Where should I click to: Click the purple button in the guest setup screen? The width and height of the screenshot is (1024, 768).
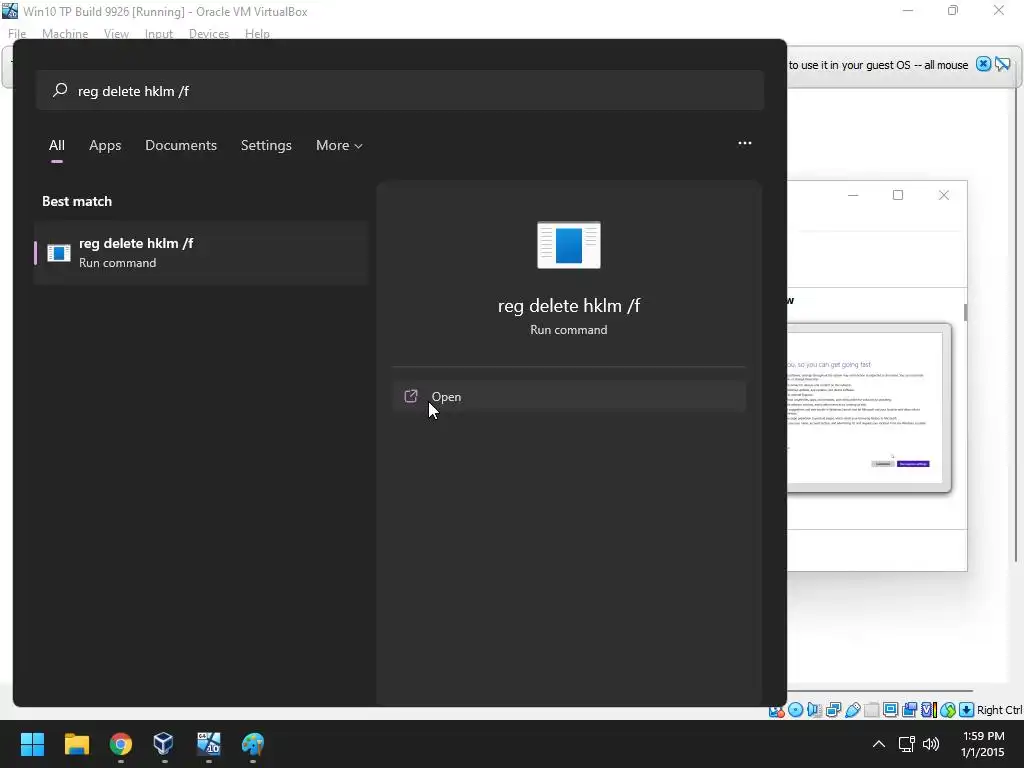click(x=913, y=464)
